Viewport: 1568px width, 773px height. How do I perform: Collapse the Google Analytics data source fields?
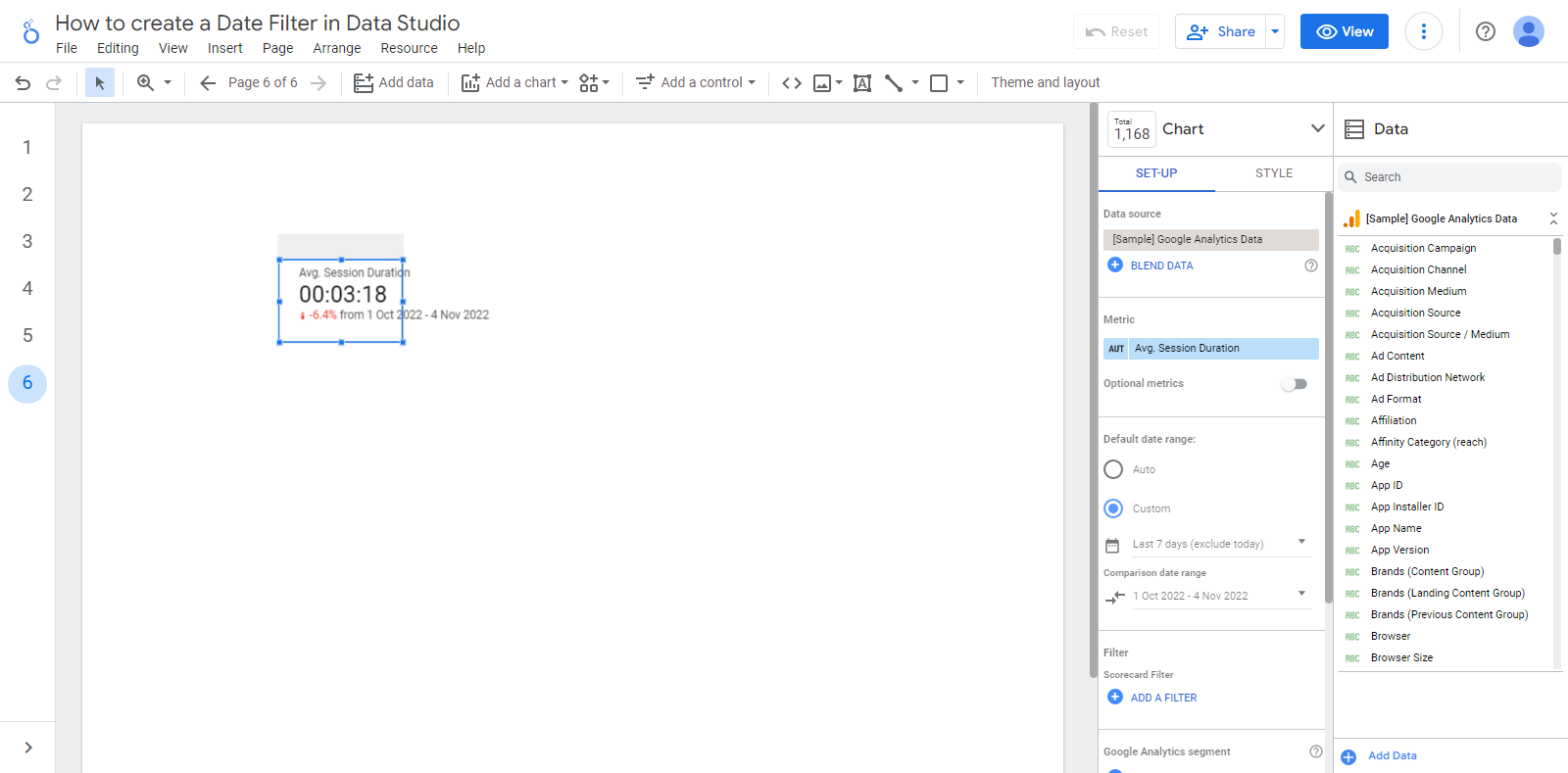1553,218
